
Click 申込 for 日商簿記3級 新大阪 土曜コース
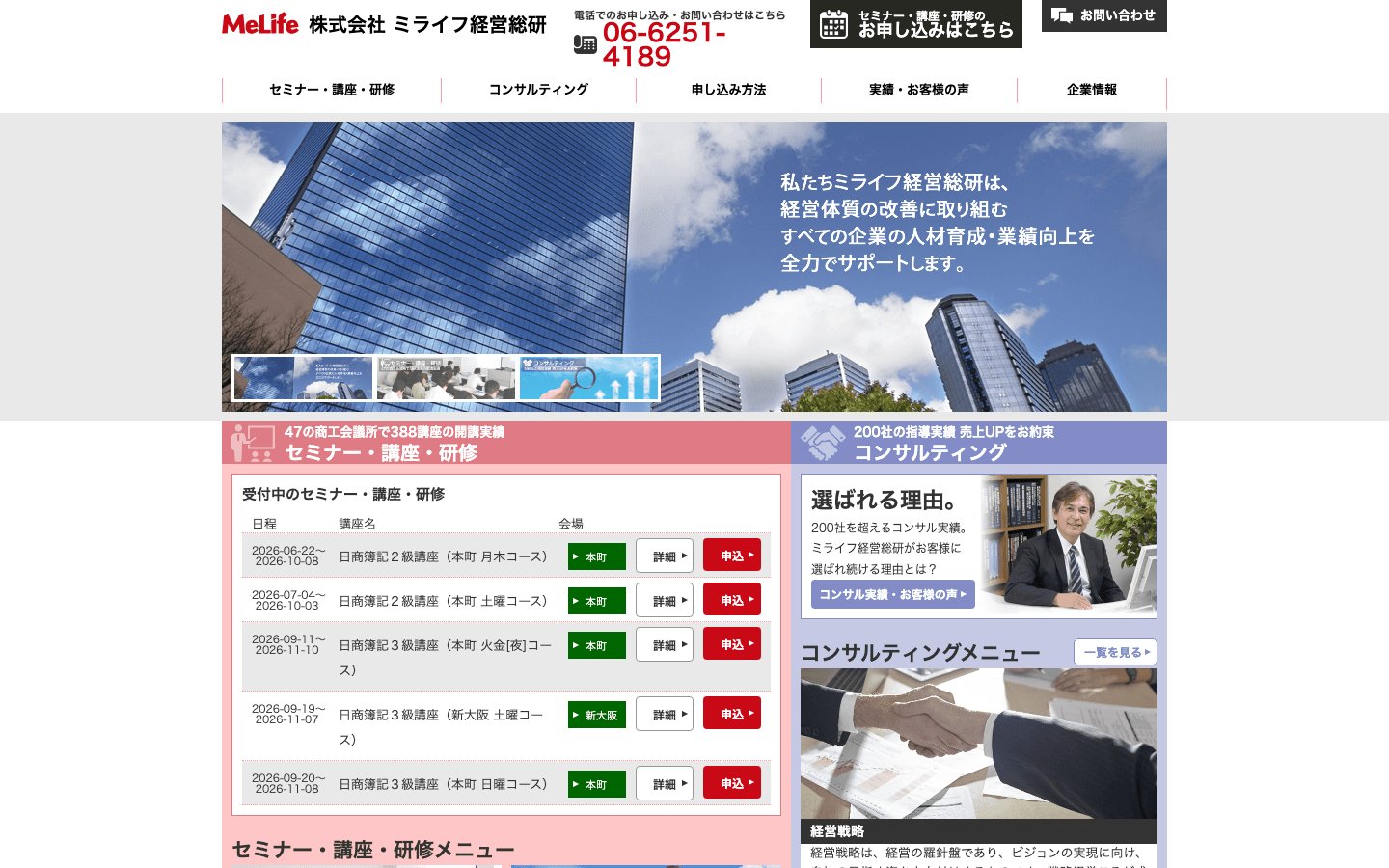point(732,713)
